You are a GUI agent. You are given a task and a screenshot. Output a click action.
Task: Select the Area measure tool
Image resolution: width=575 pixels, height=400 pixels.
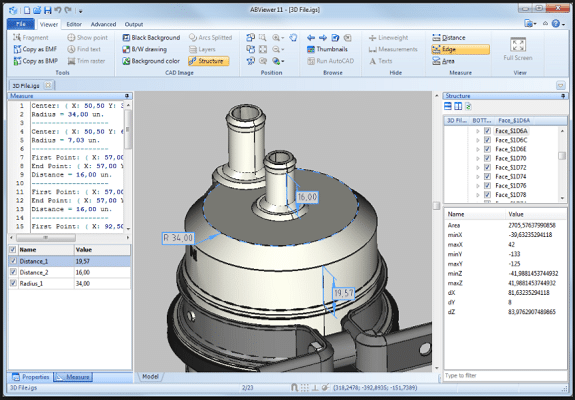443,61
